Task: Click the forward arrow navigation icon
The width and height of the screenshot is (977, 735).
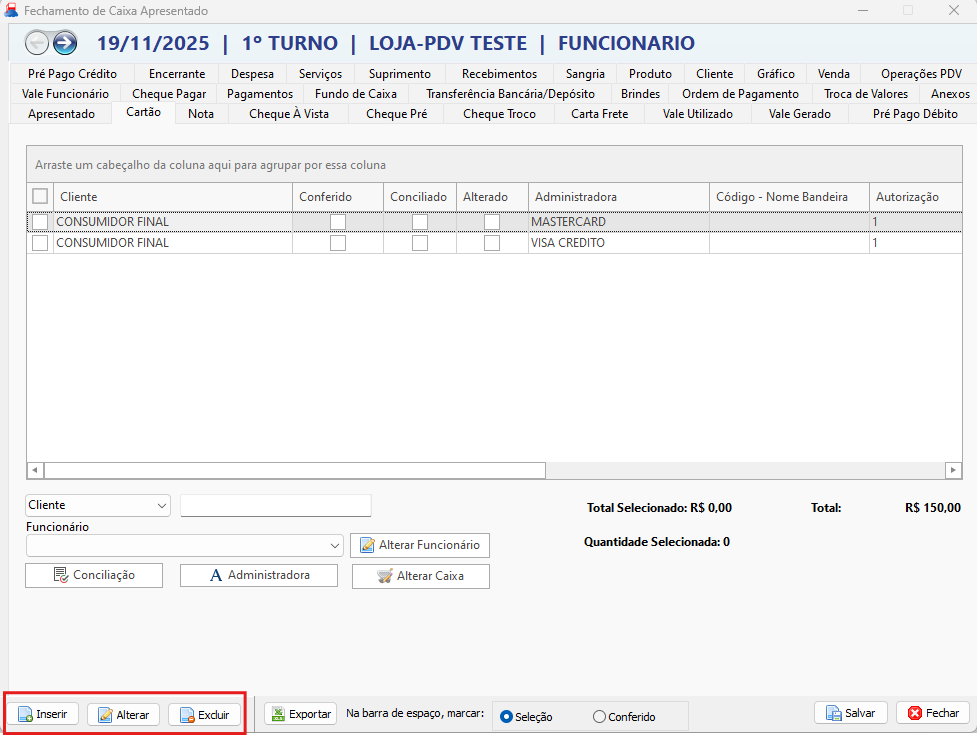Action: point(65,43)
